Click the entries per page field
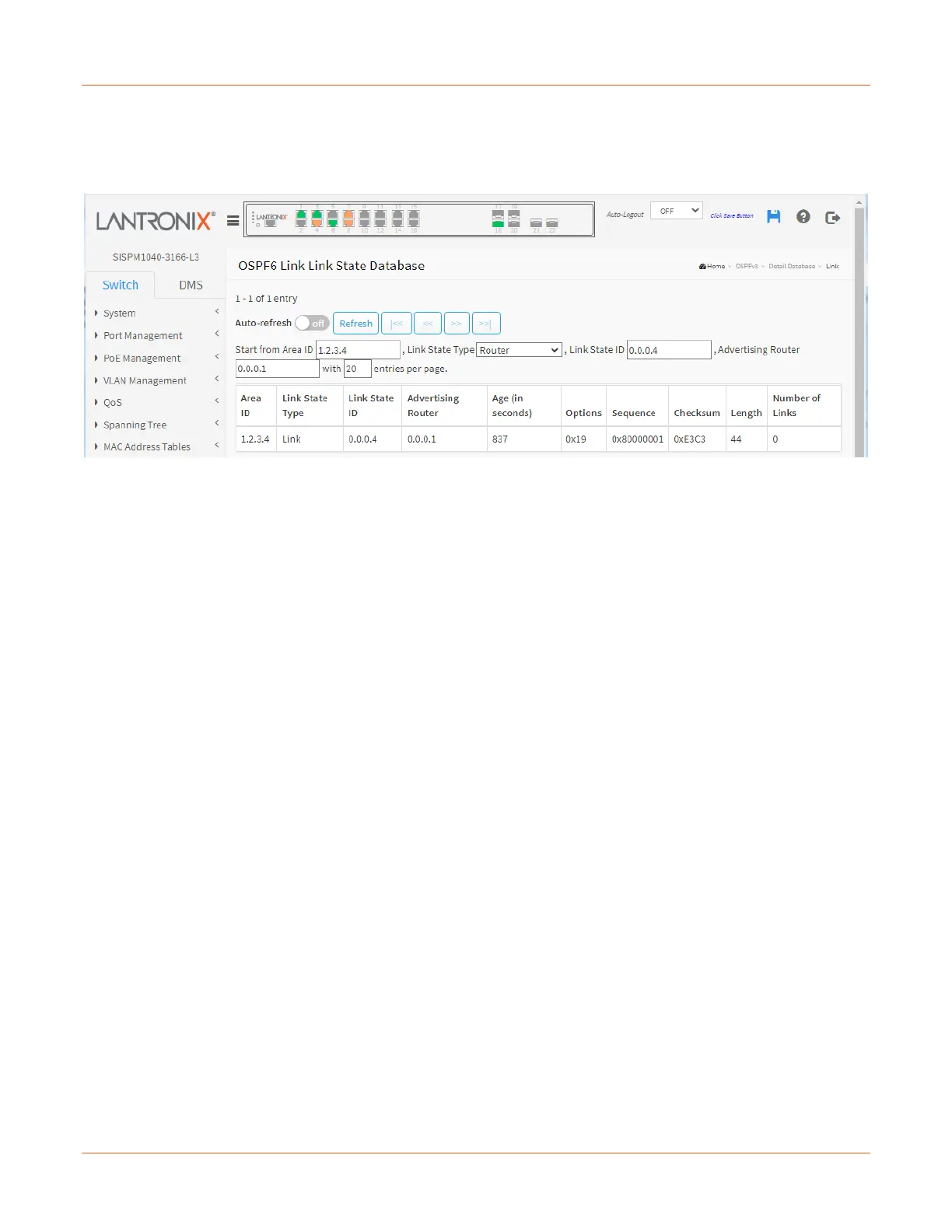The height and width of the screenshot is (1232, 952). pos(358,369)
